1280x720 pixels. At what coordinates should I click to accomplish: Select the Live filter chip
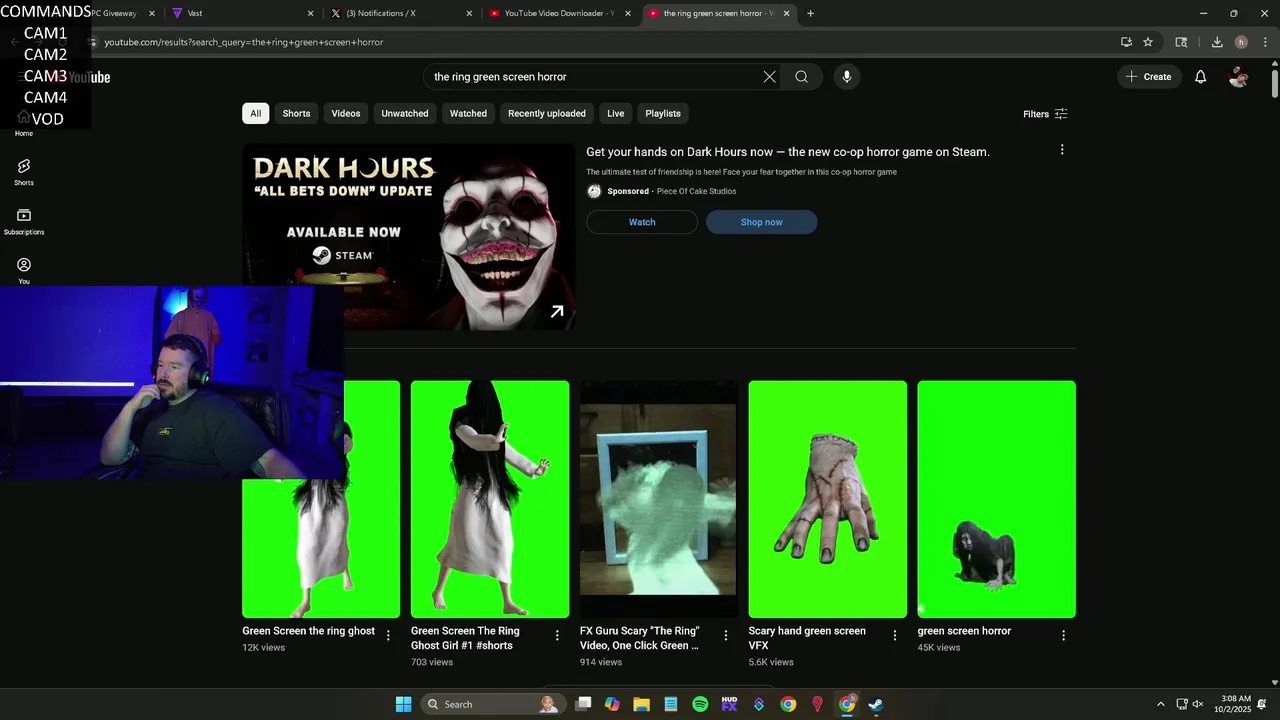pyautogui.click(x=616, y=113)
